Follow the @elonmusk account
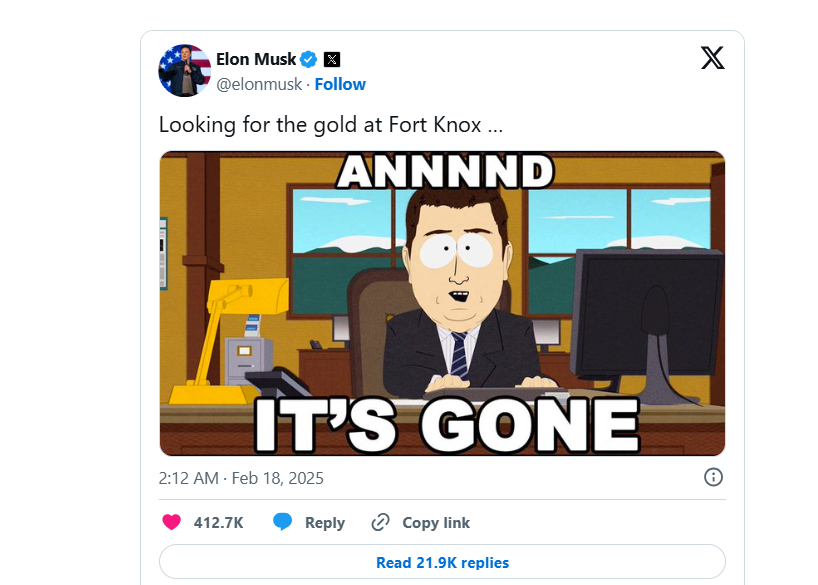Screen dimensions: 818x585 (x=340, y=84)
